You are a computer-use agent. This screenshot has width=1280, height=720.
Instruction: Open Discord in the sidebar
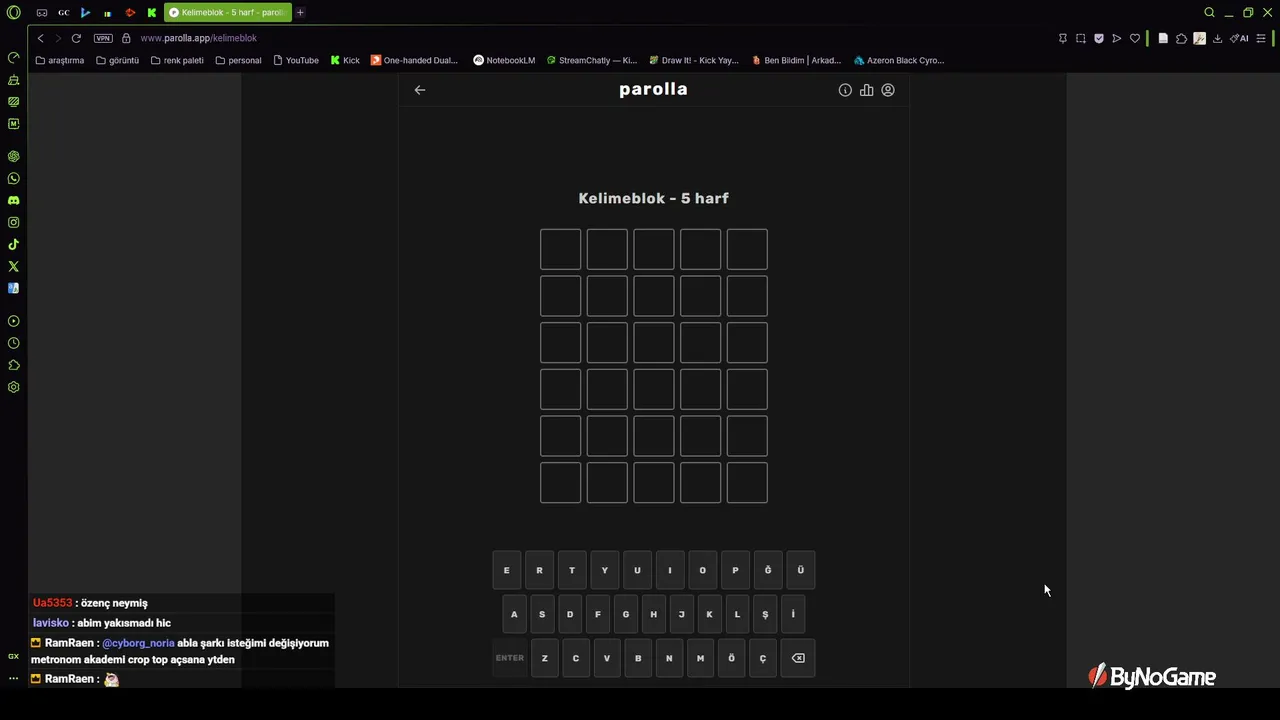pyautogui.click(x=14, y=200)
